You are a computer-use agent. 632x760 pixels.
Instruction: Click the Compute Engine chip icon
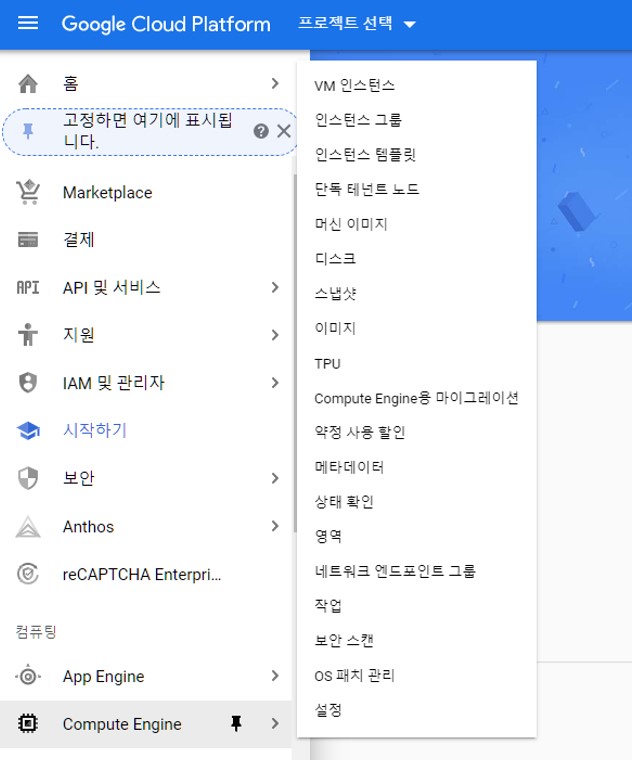28,724
